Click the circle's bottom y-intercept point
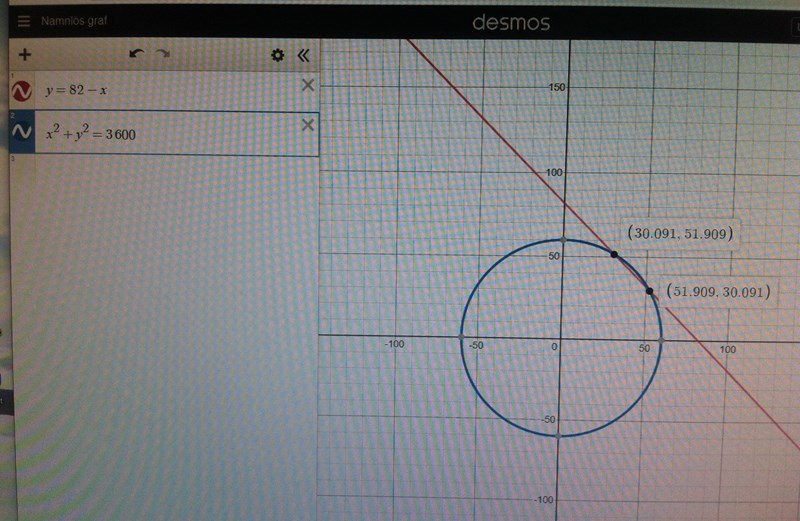800x521 pixels. coord(559,436)
